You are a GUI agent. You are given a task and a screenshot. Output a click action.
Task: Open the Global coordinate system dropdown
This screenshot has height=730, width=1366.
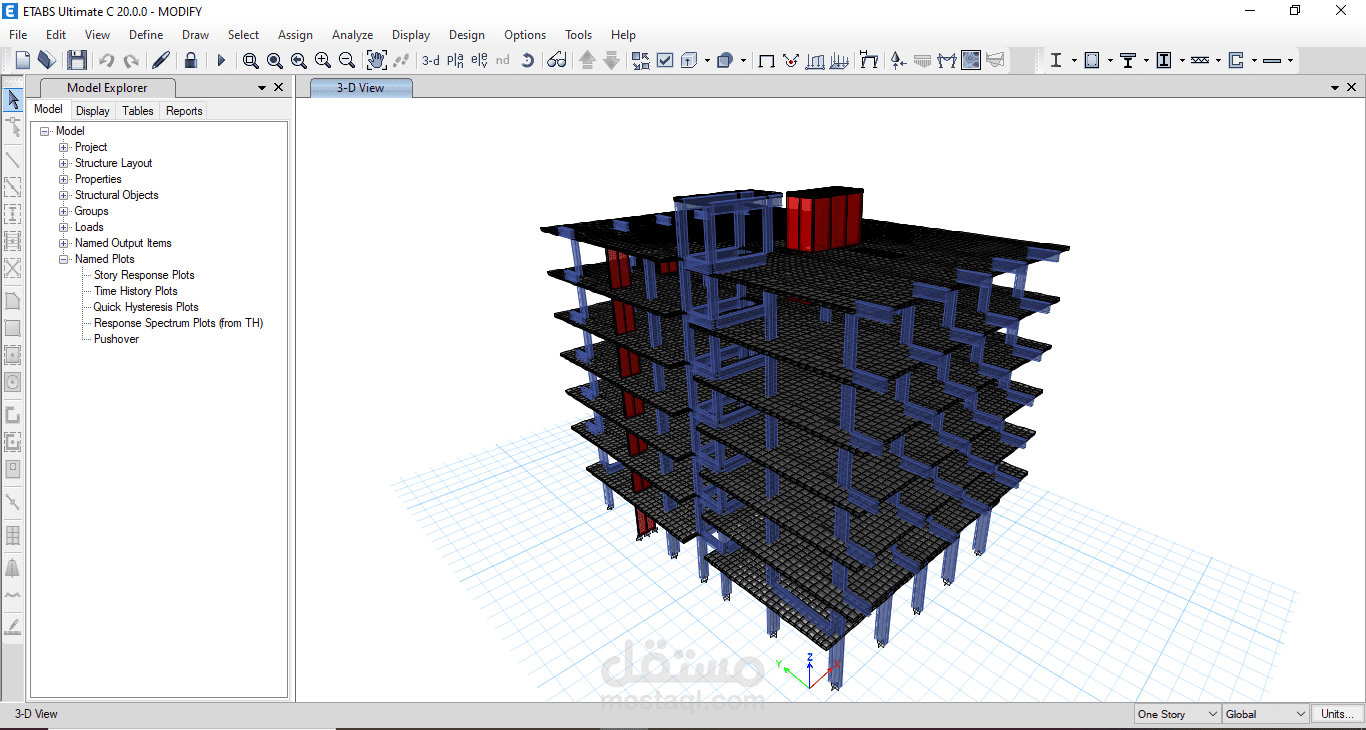point(1266,714)
